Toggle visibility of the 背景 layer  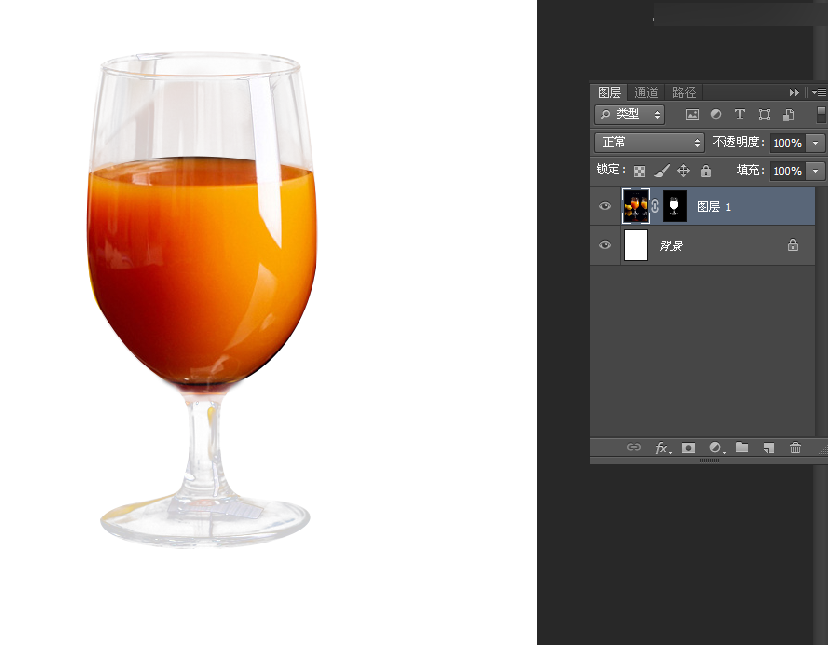(604, 245)
